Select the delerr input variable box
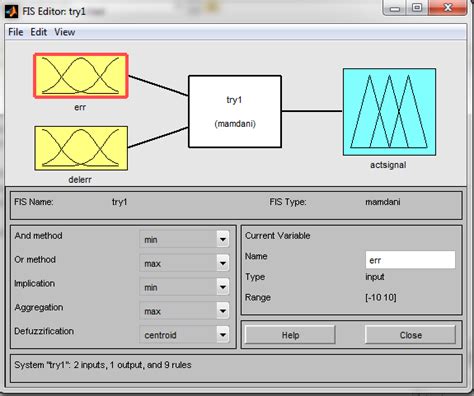Screen dimensions: 474x396 pyautogui.click(x=81, y=148)
